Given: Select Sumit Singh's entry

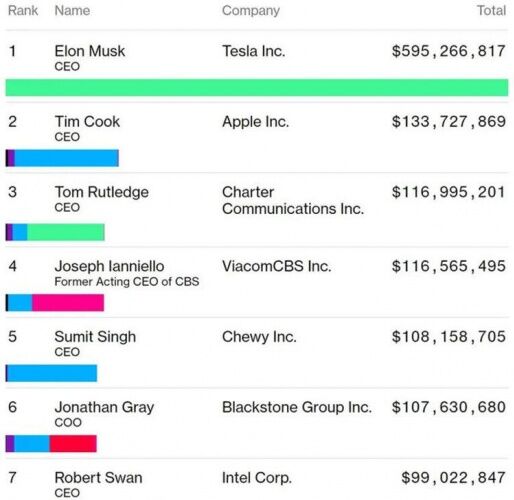Looking at the screenshot, I should (x=95, y=337).
